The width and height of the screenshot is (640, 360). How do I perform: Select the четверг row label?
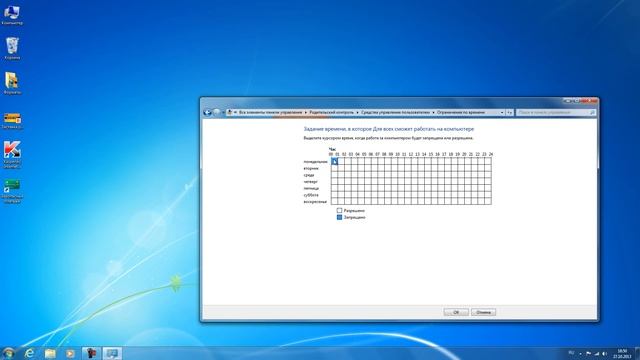(x=311, y=182)
